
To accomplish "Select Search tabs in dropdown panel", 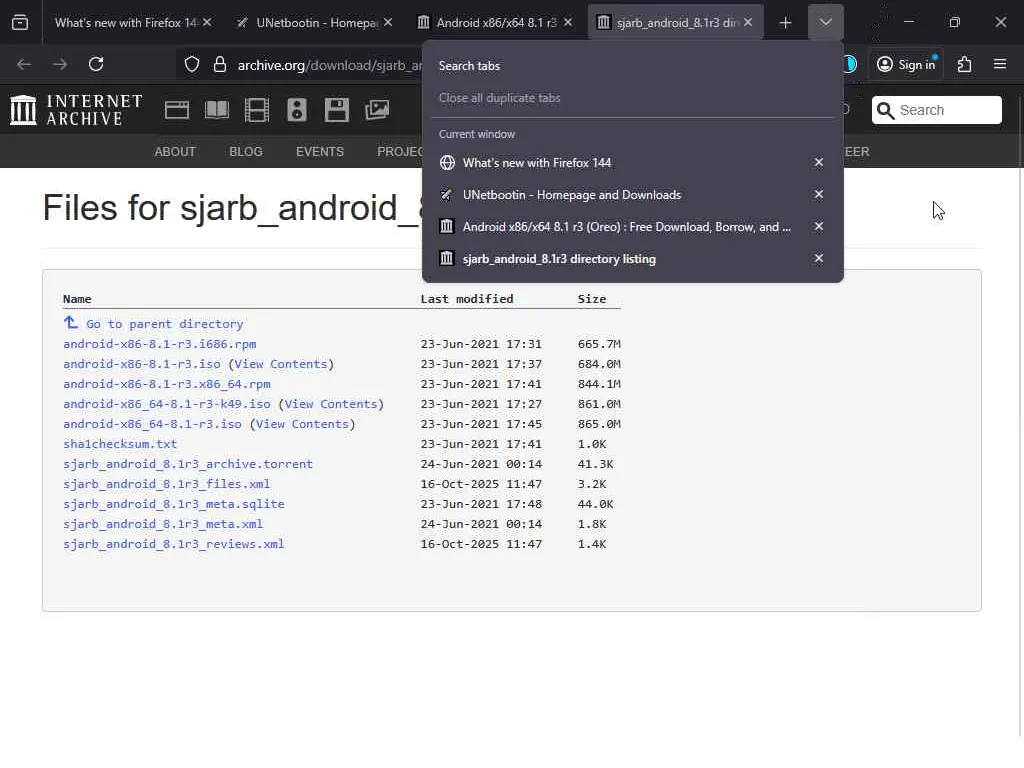I will (469, 66).
